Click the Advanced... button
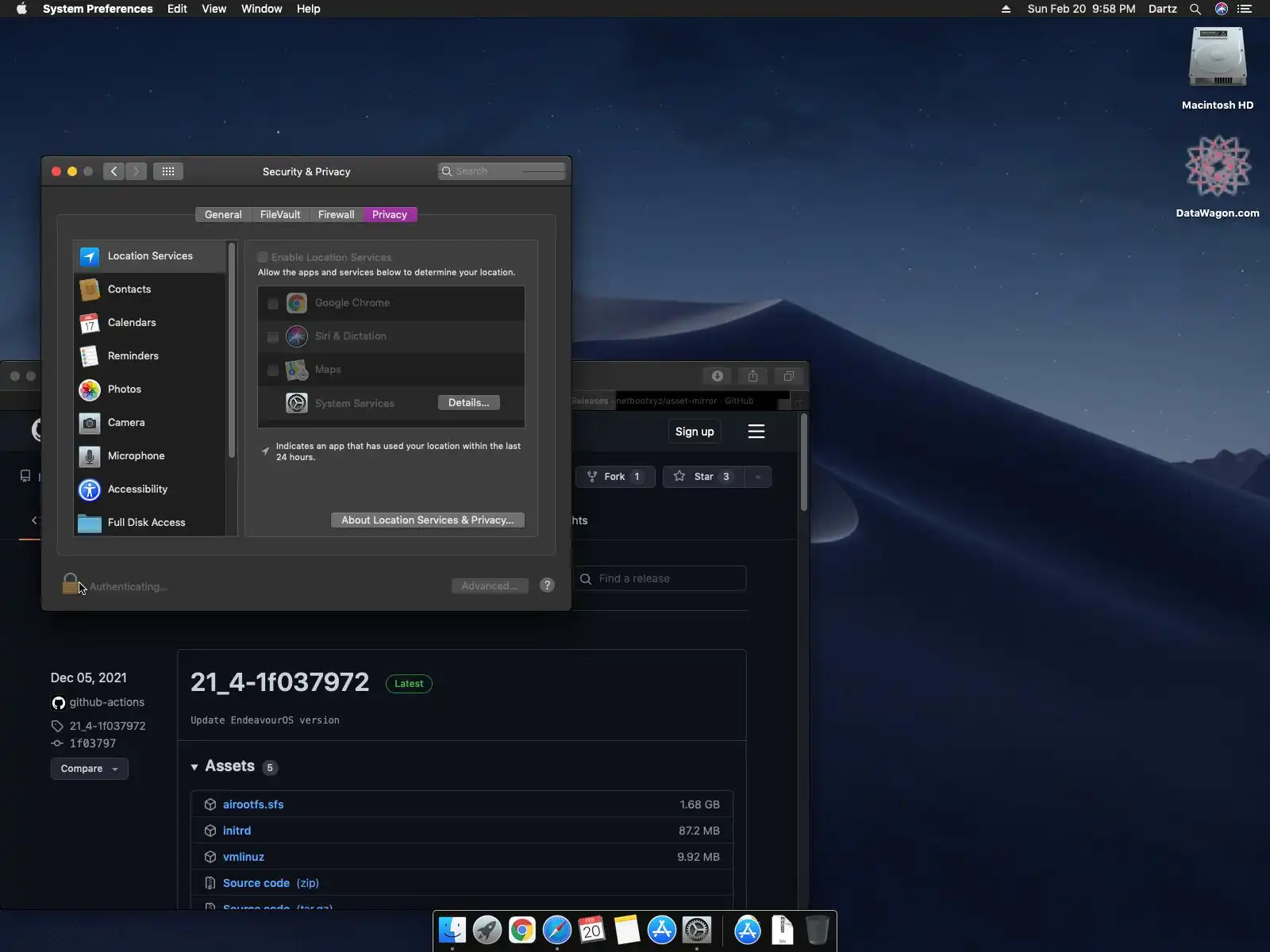Viewport: 1270px width, 952px height. point(490,586)
